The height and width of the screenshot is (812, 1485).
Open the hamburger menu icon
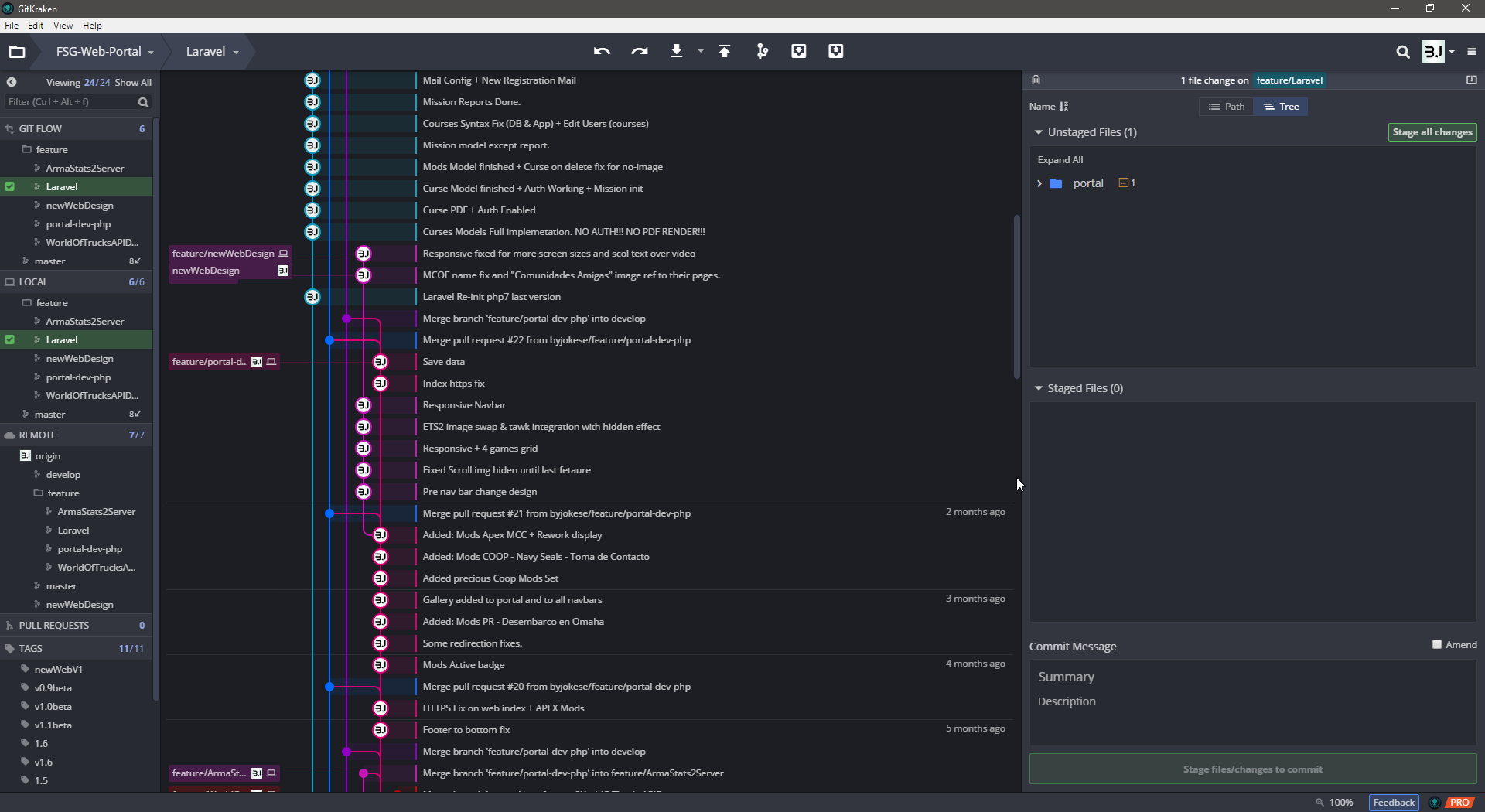click(x=1471, y=52)
